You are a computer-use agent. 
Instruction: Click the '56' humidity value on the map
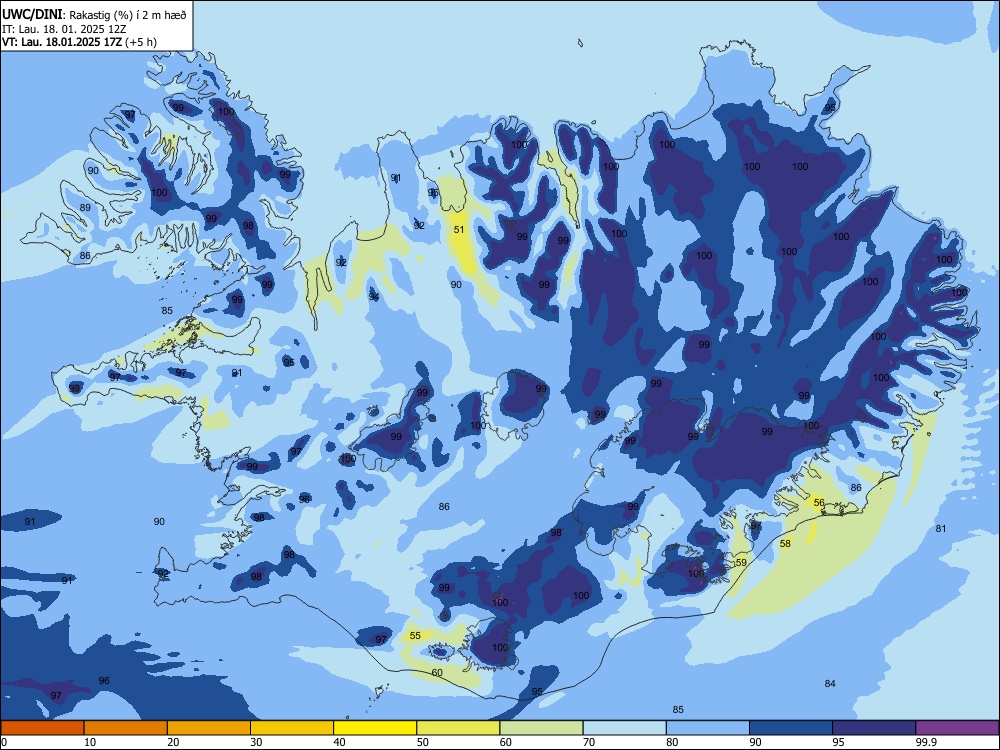click(820, 503)
